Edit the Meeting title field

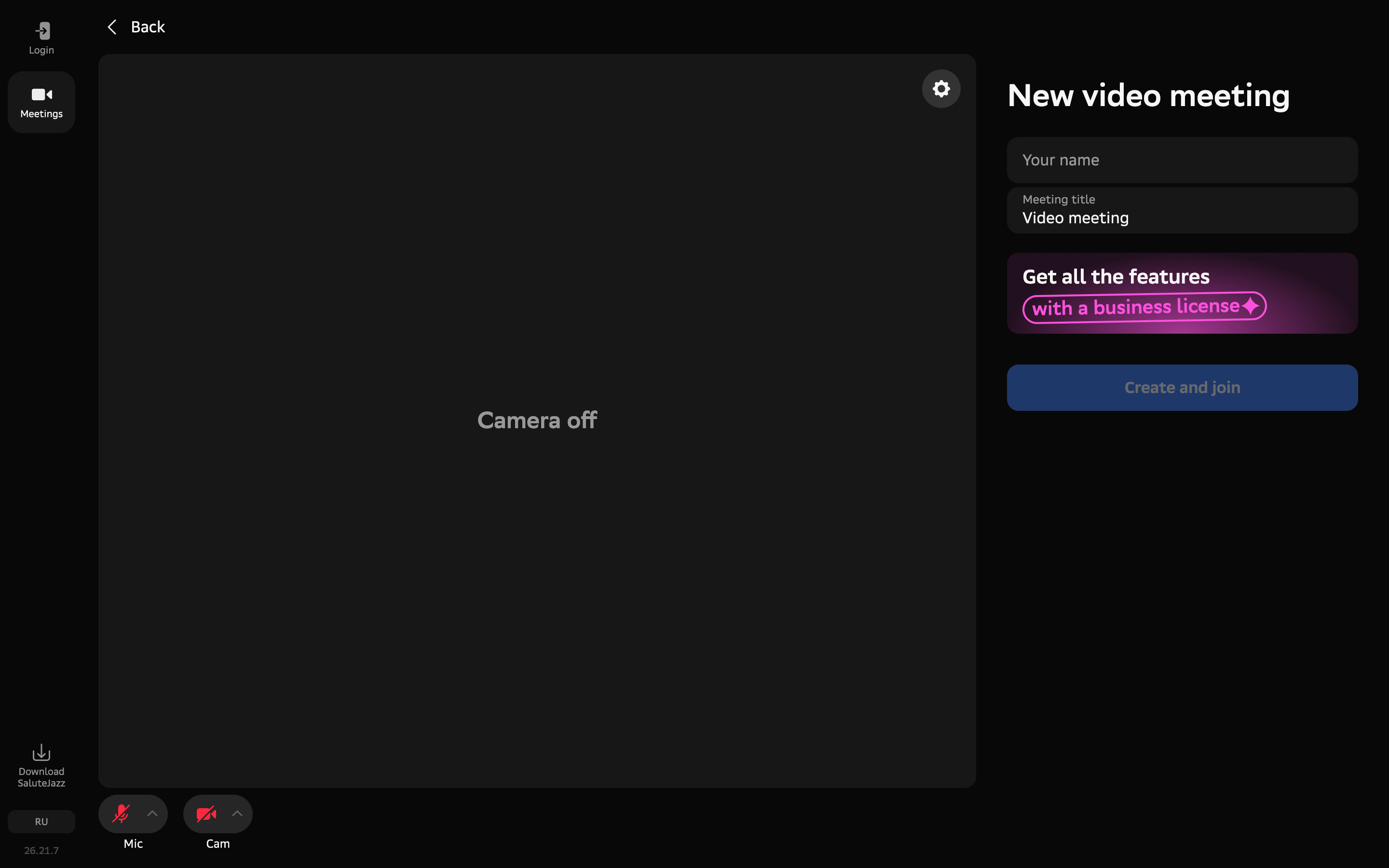1182,210
